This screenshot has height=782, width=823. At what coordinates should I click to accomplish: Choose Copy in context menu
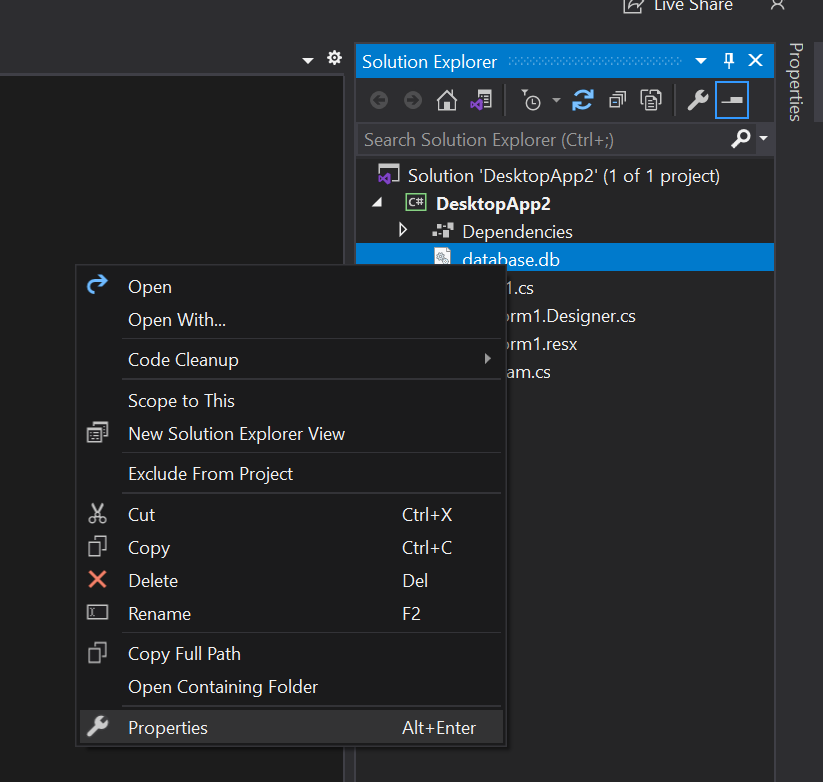click(291, 547)
